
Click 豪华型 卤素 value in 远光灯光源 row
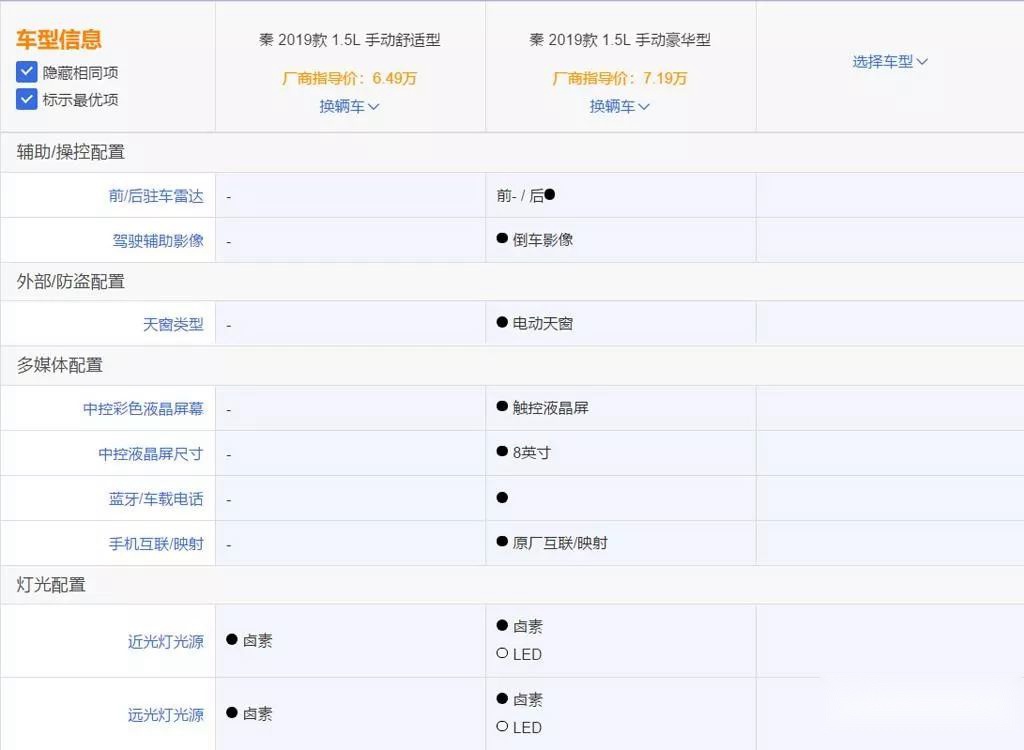520,700
